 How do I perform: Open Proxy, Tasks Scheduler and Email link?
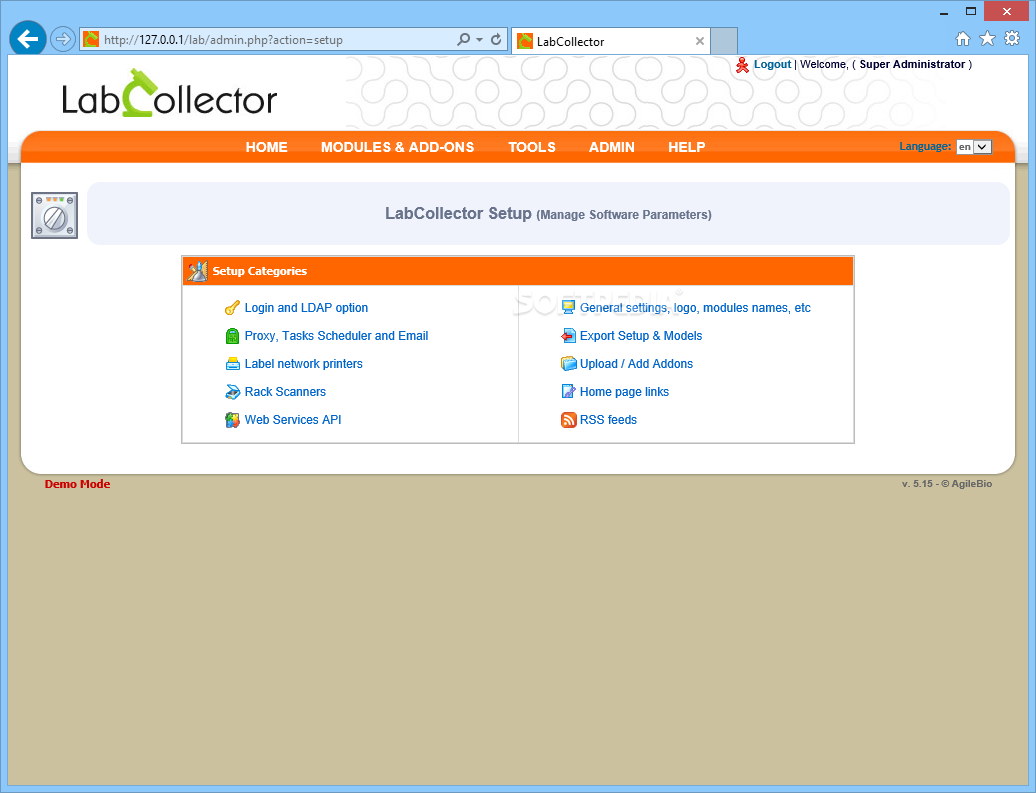pos(336,336)
